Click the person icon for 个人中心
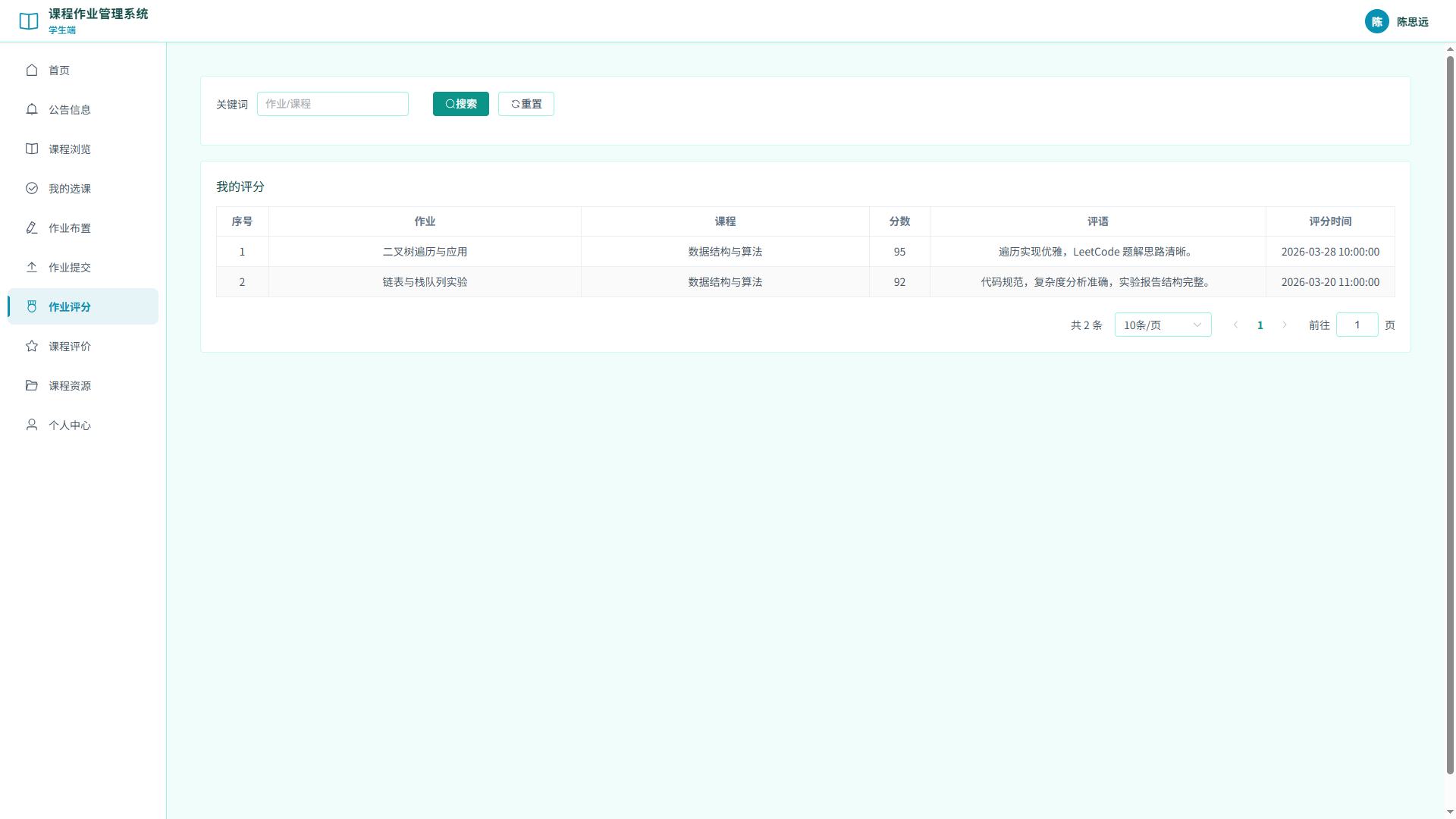Viewport: 1456px width, 819px height. pos(32,425)
